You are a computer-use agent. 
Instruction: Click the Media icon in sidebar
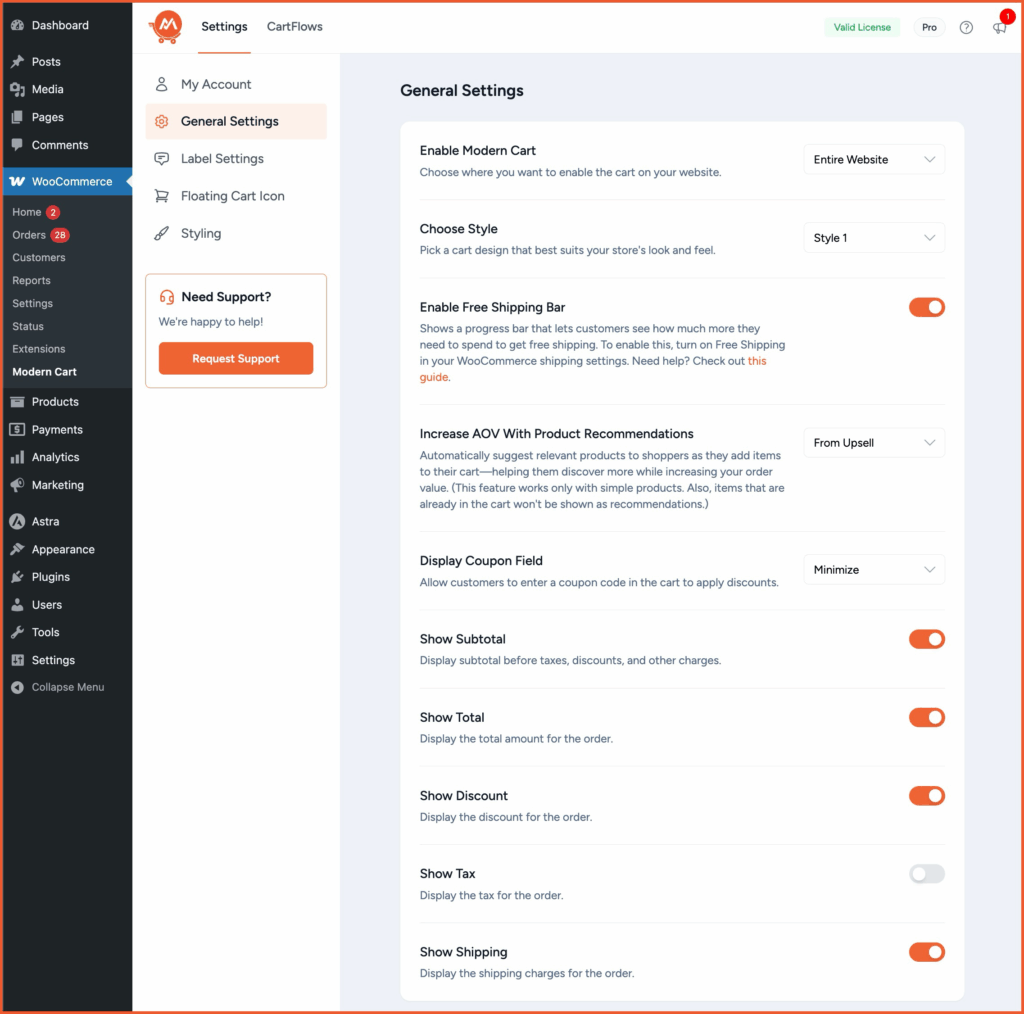[18, 89]
